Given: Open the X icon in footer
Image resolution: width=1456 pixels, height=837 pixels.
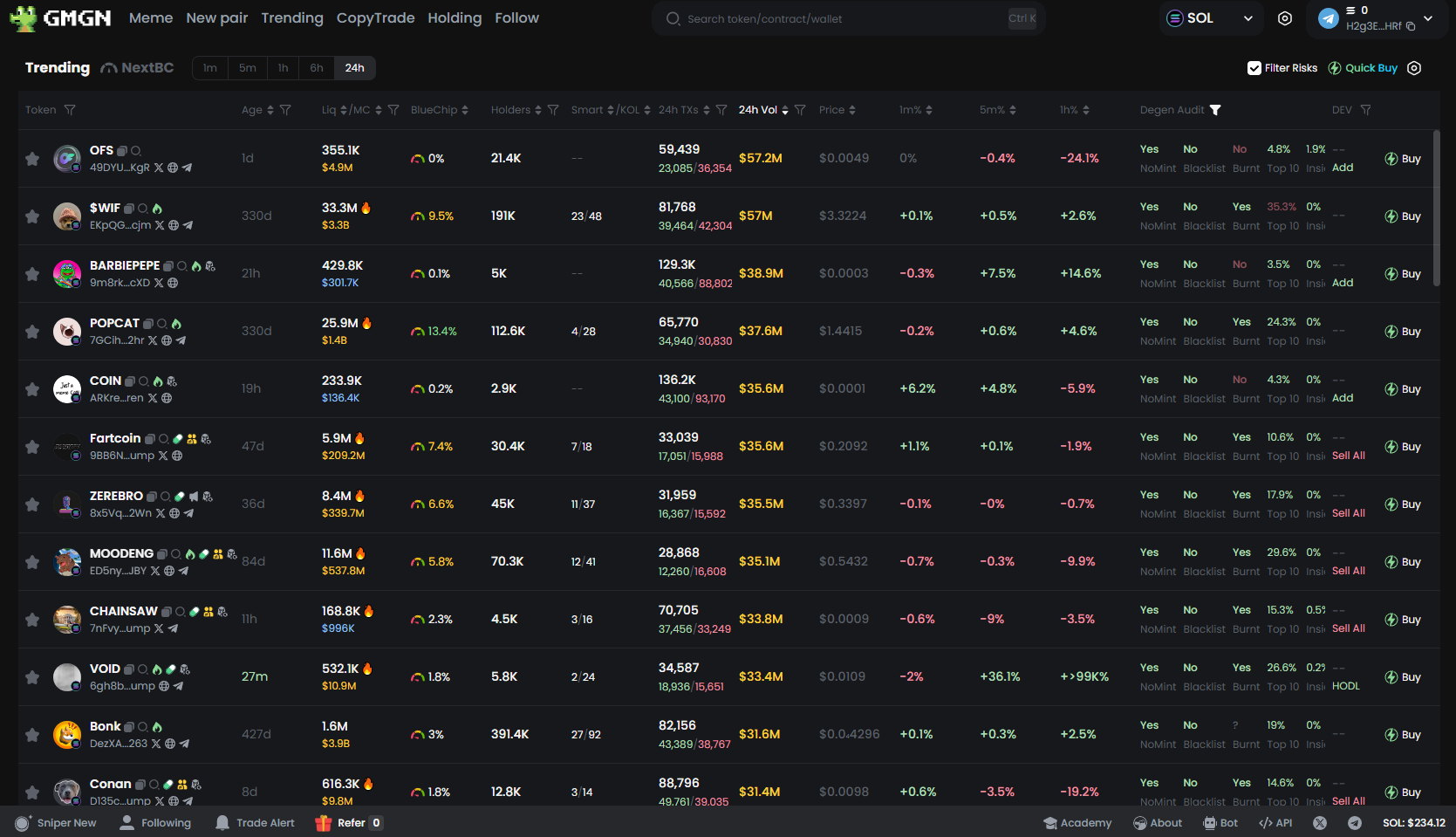Looking at the screenshot, I should pos(1320,823).
